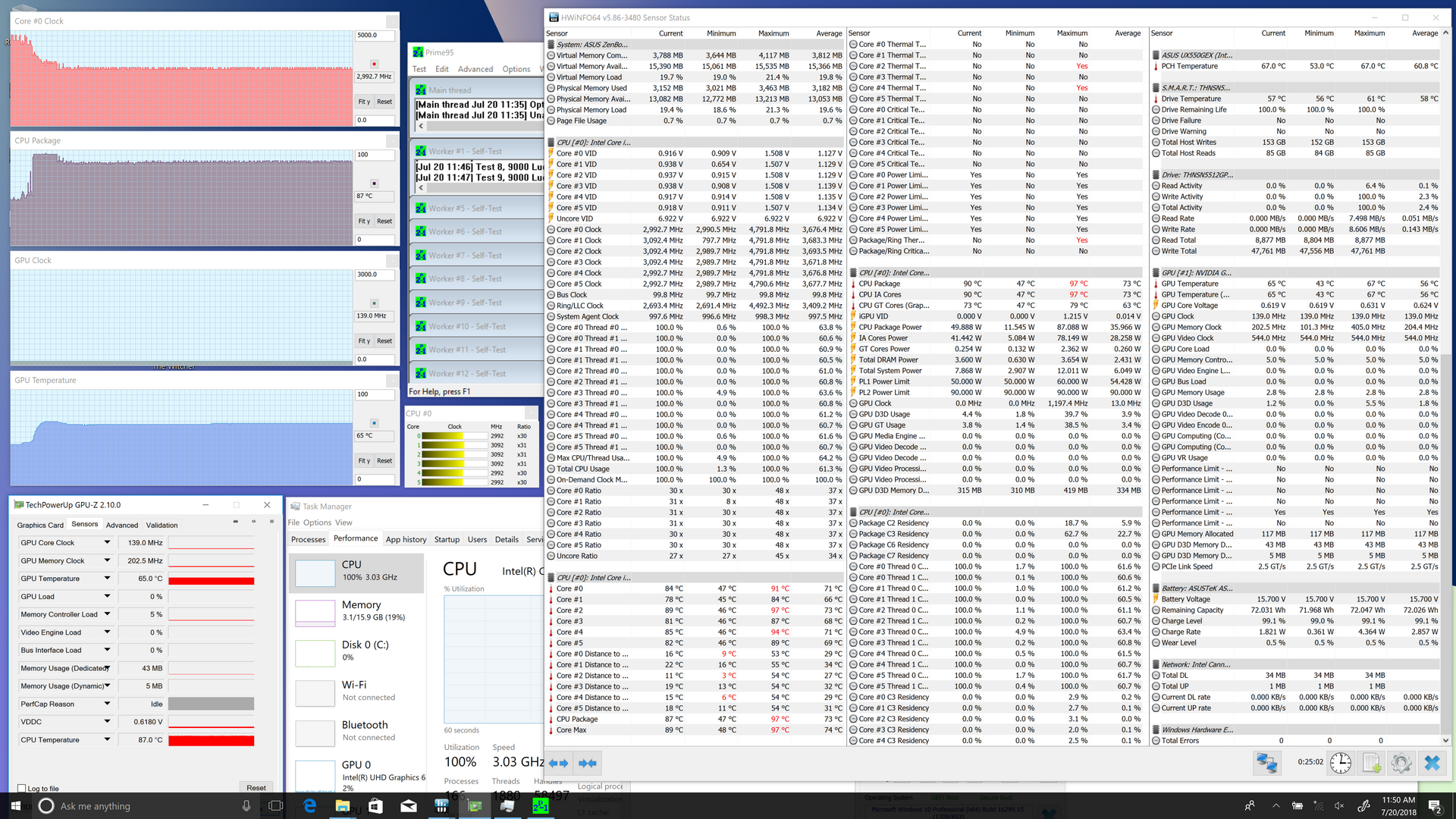Open File Explorer from taskbar

[x=342, y=806]
